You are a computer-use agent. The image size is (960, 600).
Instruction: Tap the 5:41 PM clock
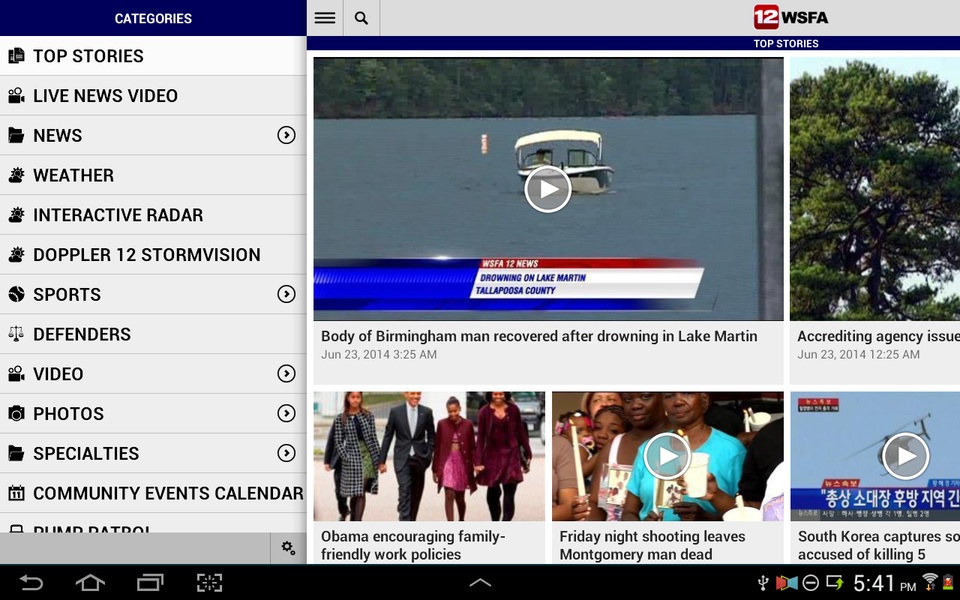coord(885,583)
